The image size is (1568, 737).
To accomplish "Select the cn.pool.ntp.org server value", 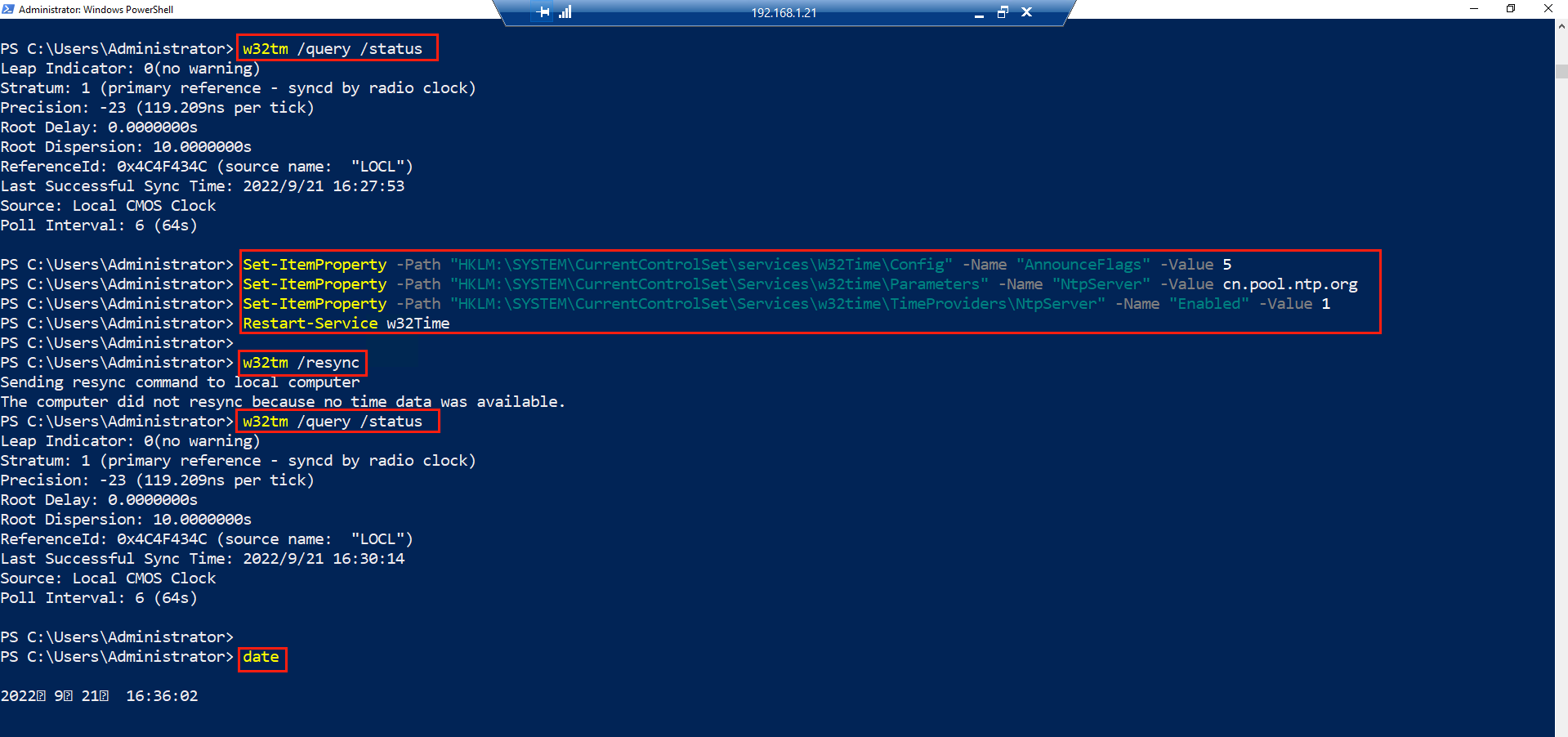I will [x=1289, y=284].
